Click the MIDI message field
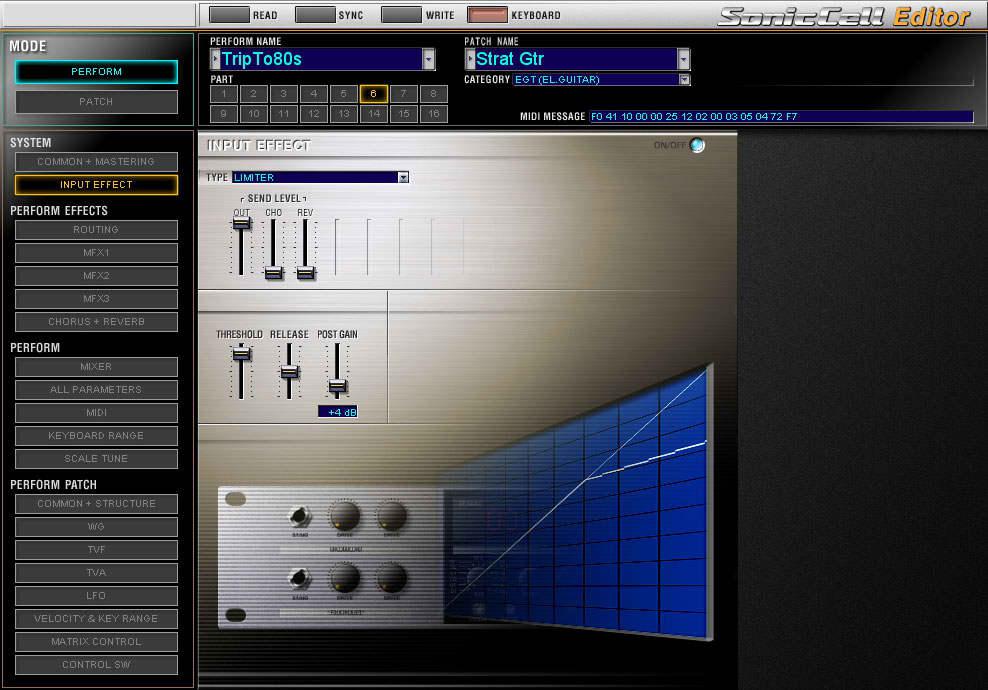This screenshot has height=690, width=988. coord(781,117)
